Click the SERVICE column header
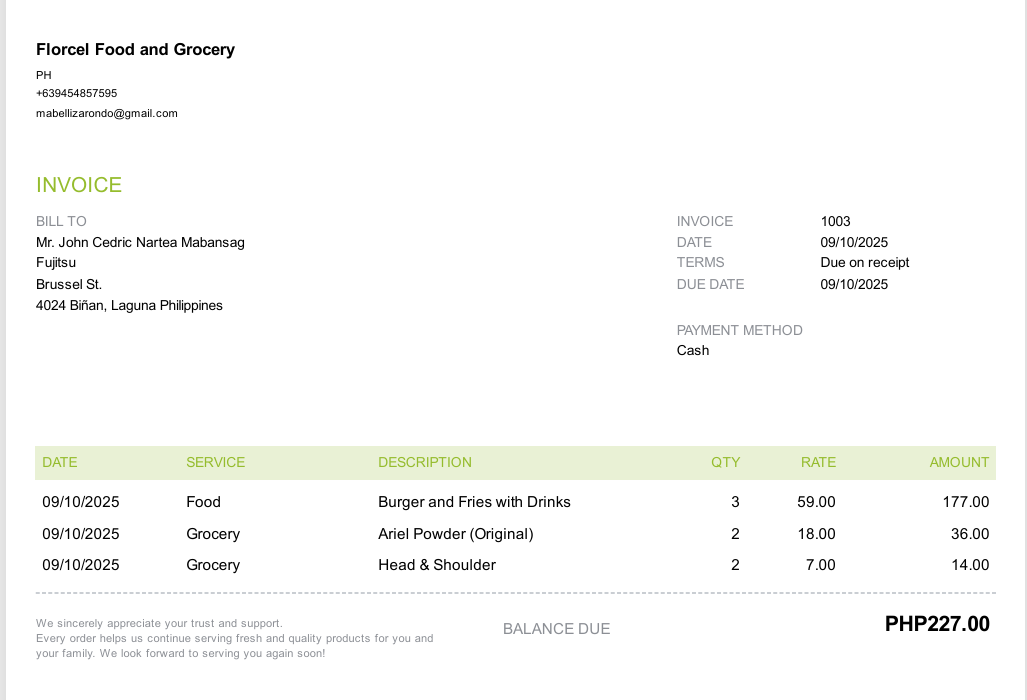Viewport: 1027px width, 700px height. click(215, 463)
